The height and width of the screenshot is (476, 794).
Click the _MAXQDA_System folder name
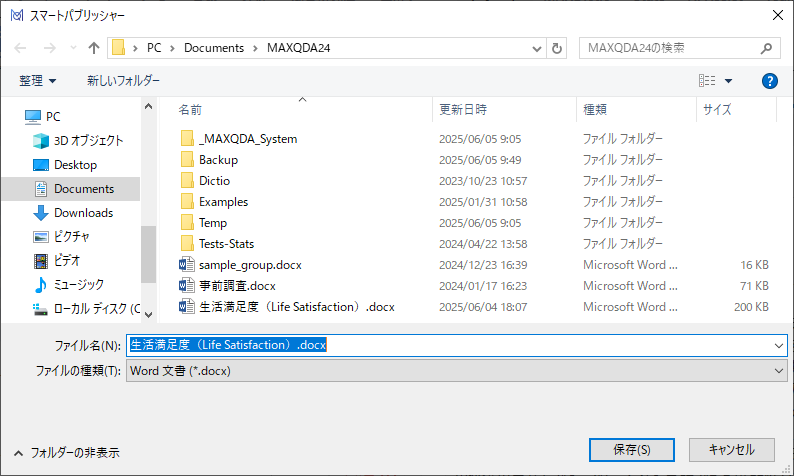[248, 139]
